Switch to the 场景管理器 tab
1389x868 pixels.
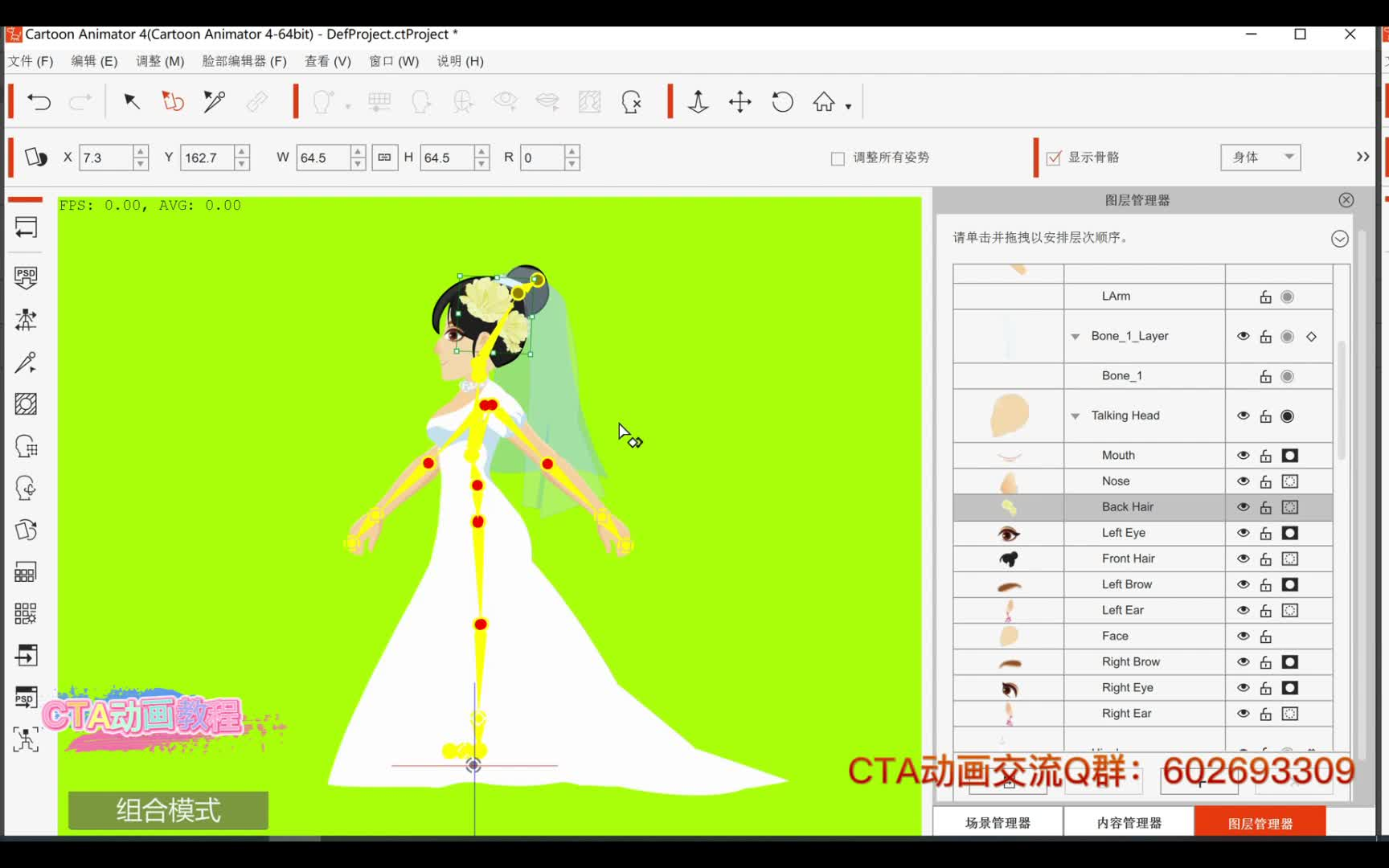(998, 821)
